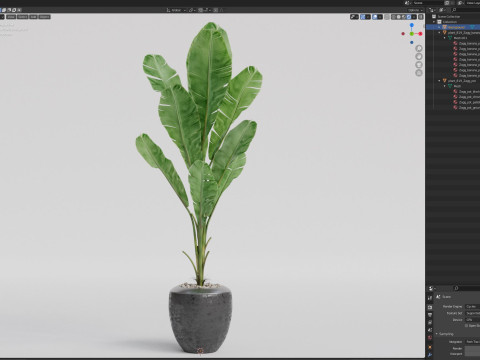Click the pan view hand button
Viewport: 480px width, 360px height.
(x=419, y=56)
